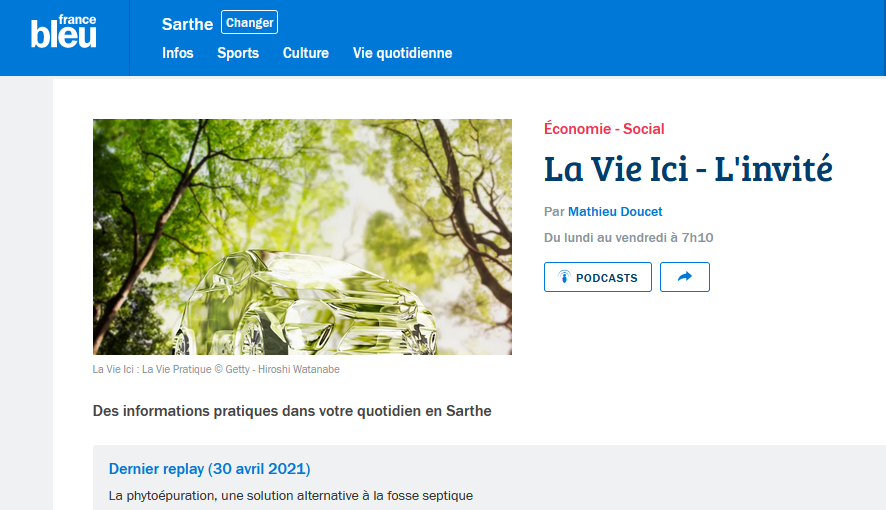Open the Infos menu

coord(177,53)
